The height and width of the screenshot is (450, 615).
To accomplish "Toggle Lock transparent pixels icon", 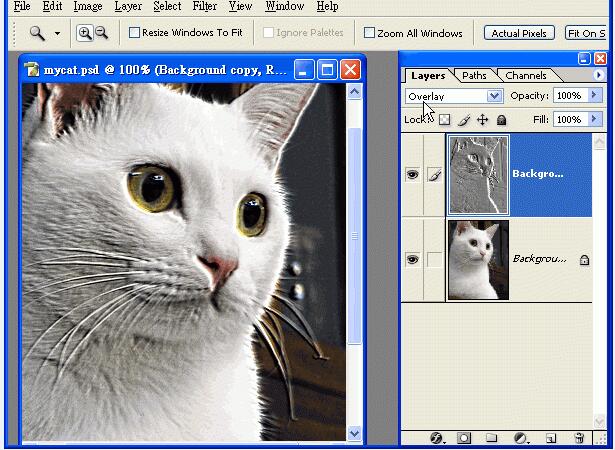I will coord(444,120).
